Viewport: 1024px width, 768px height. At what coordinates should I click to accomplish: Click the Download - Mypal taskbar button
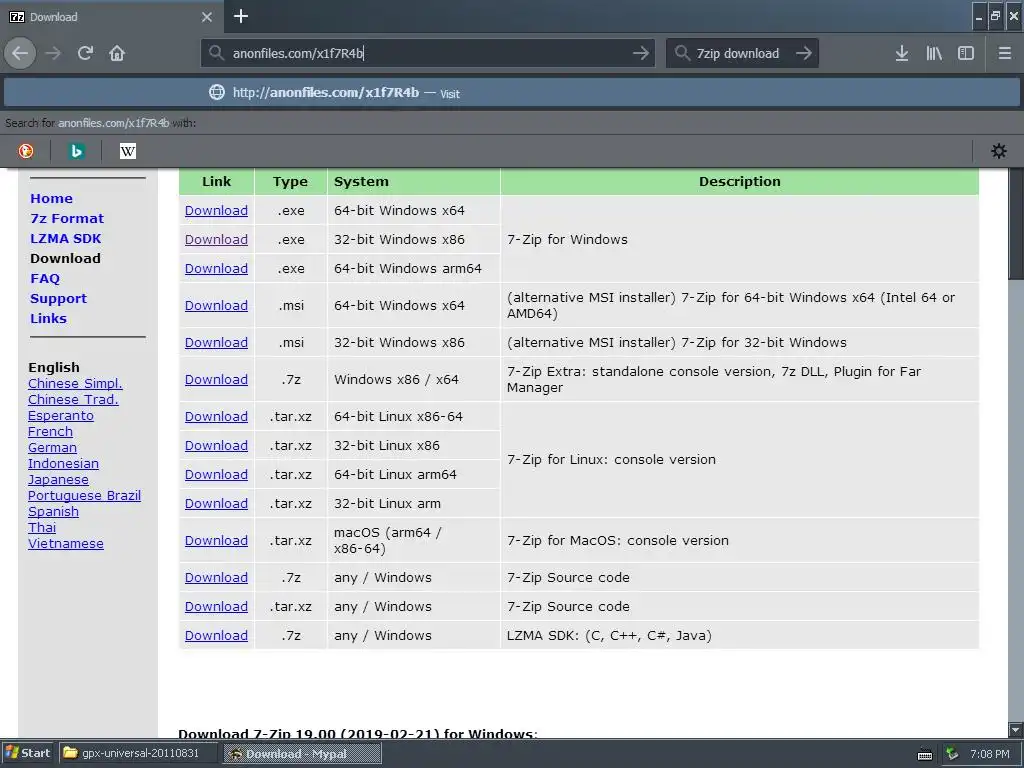pyautogui.click(x=303, y=754)
